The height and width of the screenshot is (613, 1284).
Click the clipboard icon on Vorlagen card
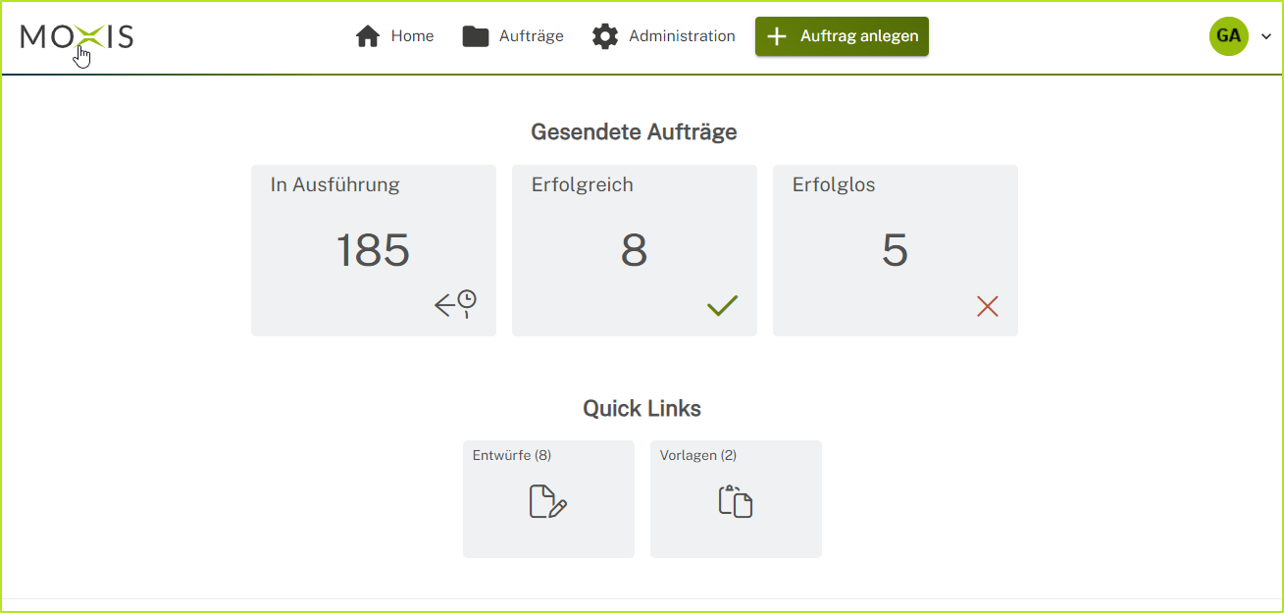coord(736,501)
